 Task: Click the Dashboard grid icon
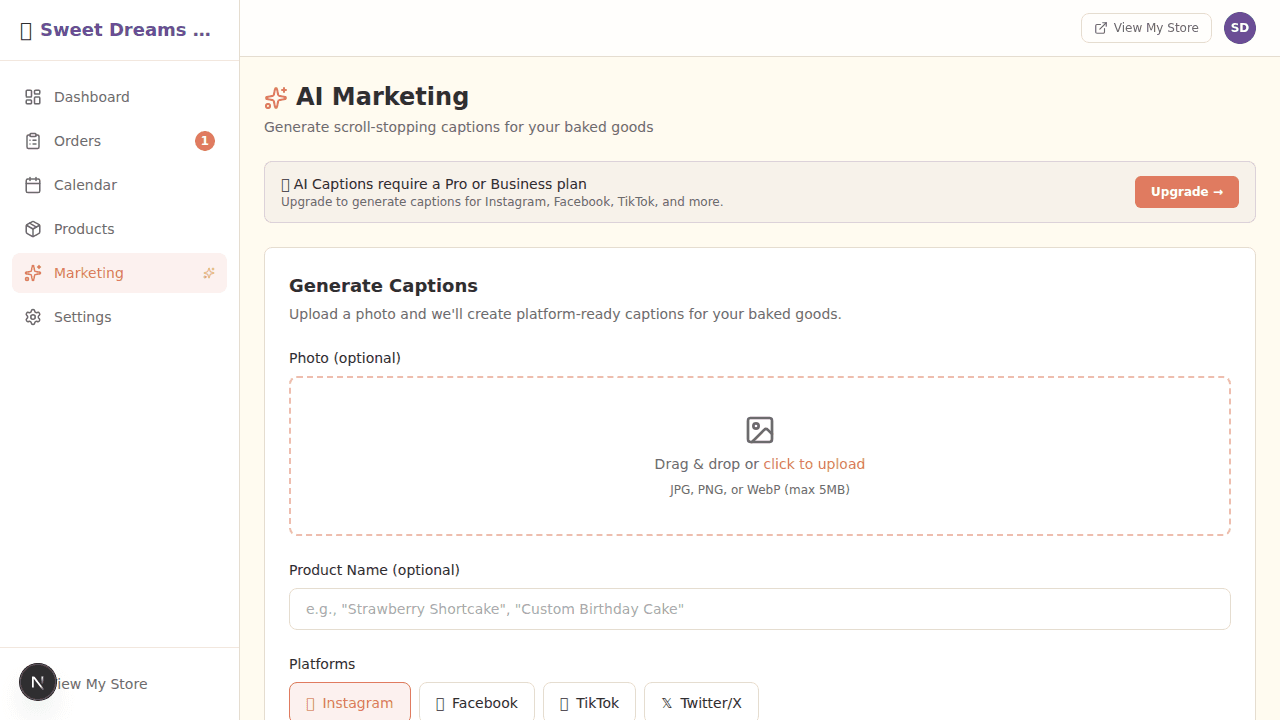[x=33, y=97]
